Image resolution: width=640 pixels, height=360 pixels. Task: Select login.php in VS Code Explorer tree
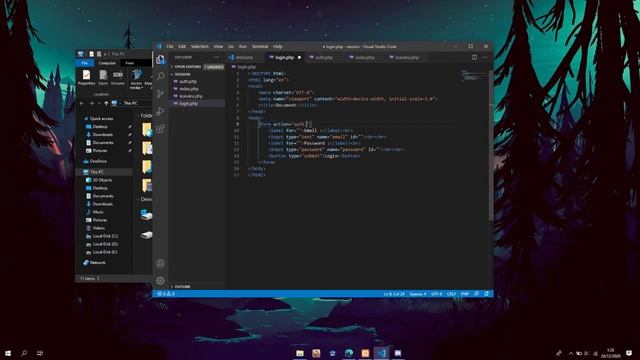coord(198,104)
